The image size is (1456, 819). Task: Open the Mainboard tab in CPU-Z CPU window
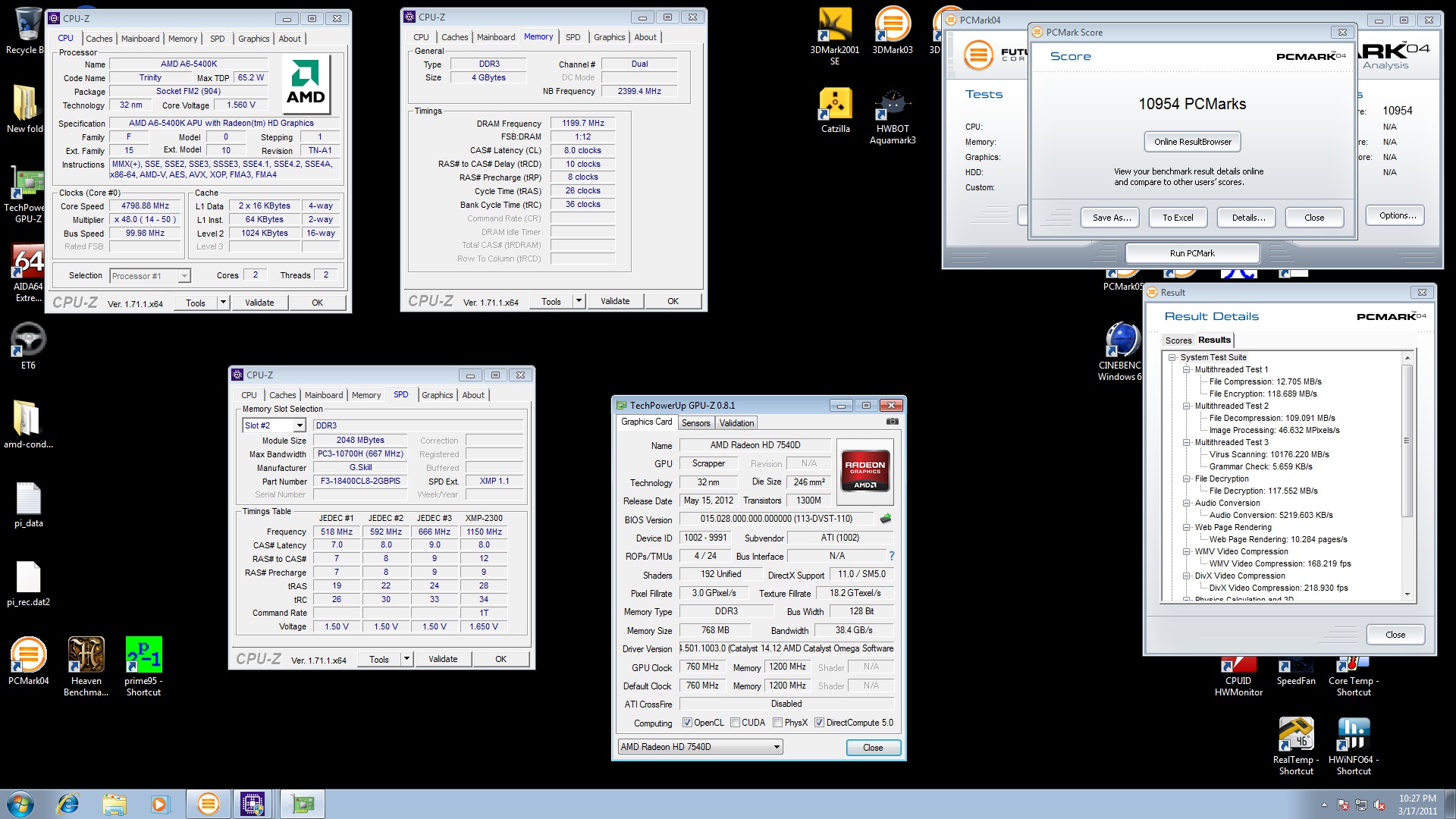pos(140,39)
